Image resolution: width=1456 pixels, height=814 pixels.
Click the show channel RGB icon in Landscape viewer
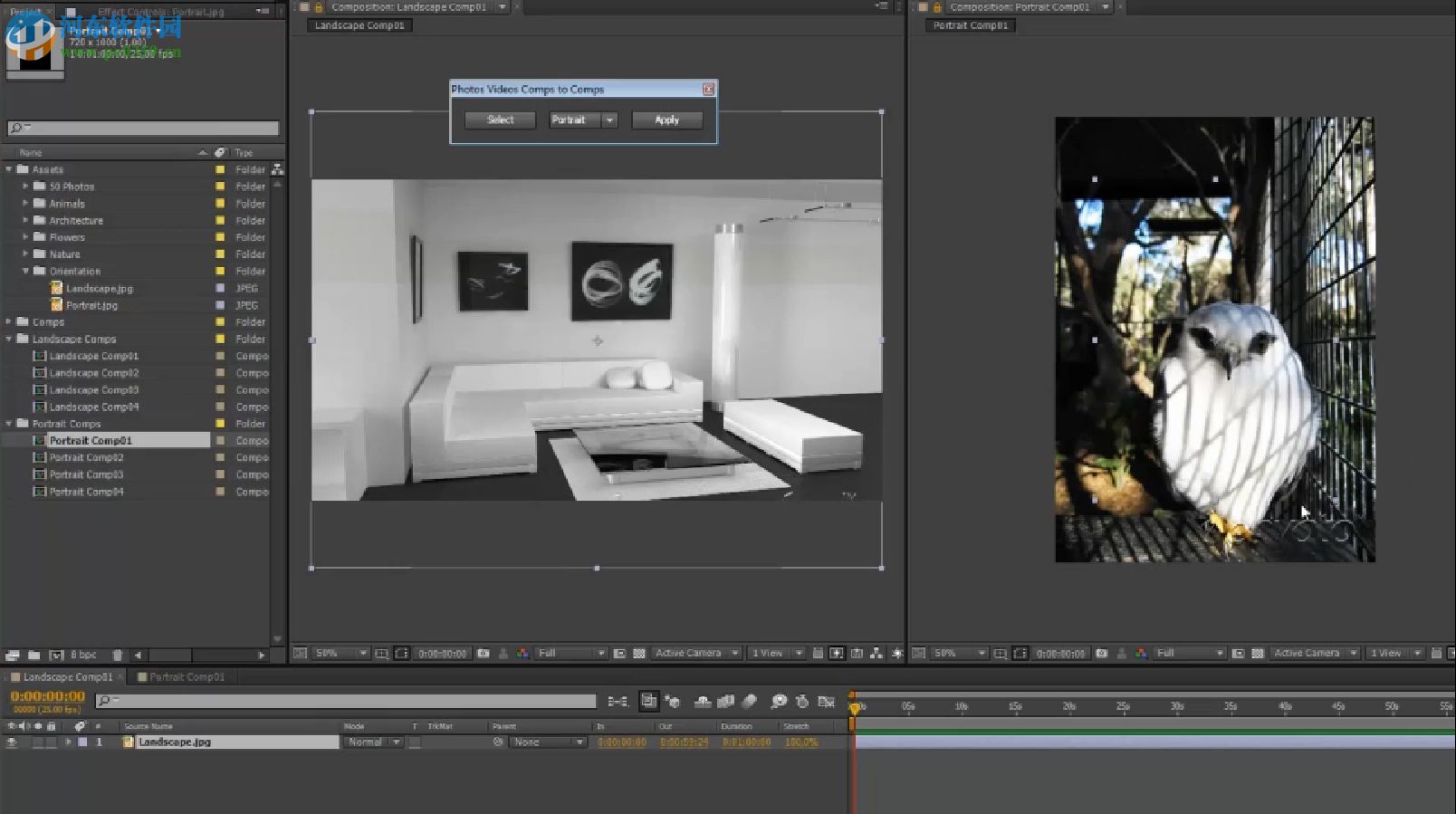[x=522, y=654]
